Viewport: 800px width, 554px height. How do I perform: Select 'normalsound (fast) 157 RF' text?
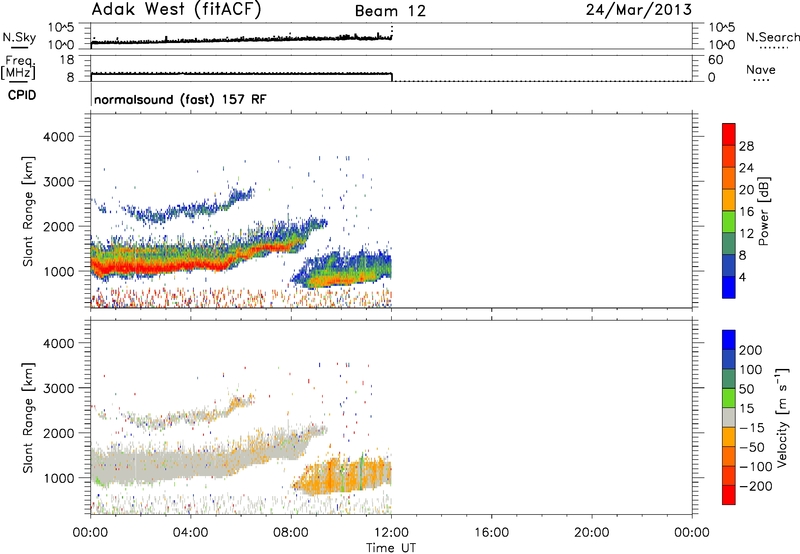pos(180,99)
